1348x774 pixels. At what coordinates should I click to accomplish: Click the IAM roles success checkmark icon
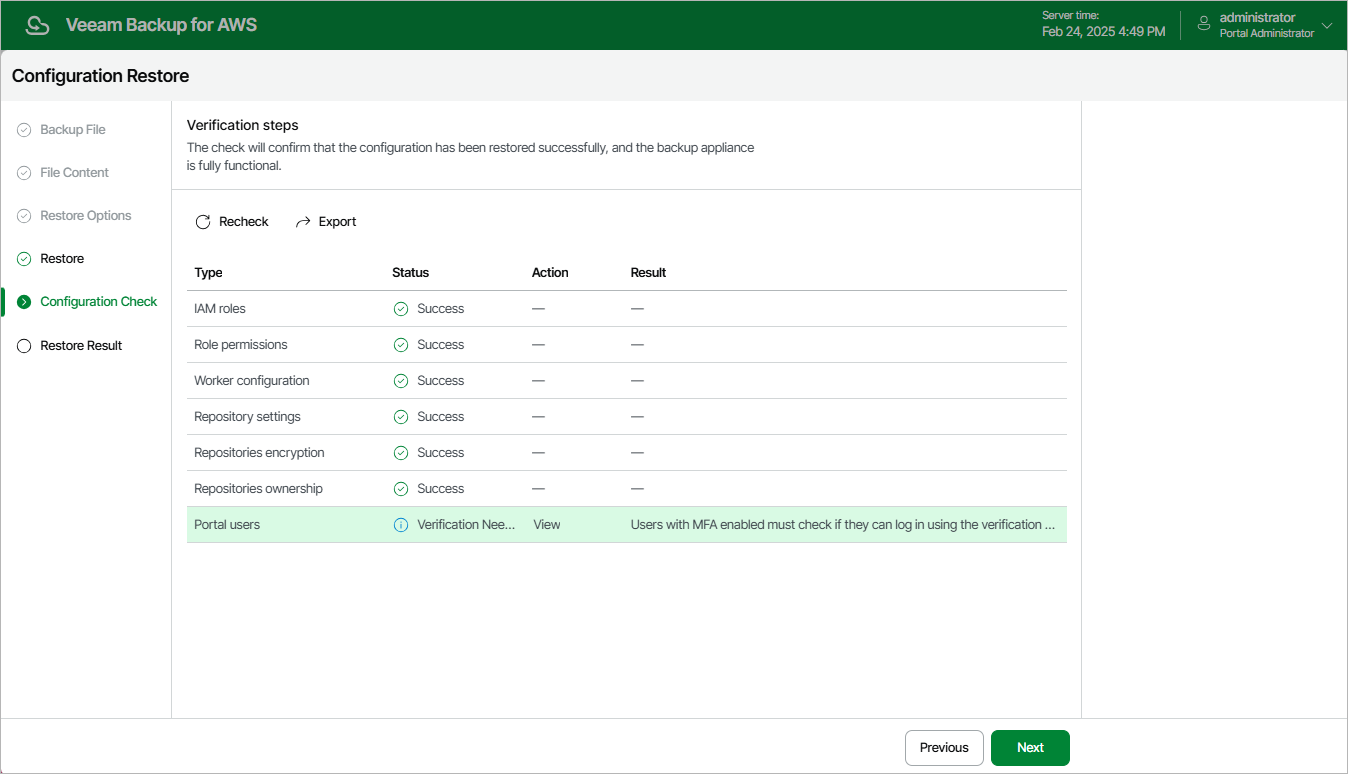[x=401, y=309]
